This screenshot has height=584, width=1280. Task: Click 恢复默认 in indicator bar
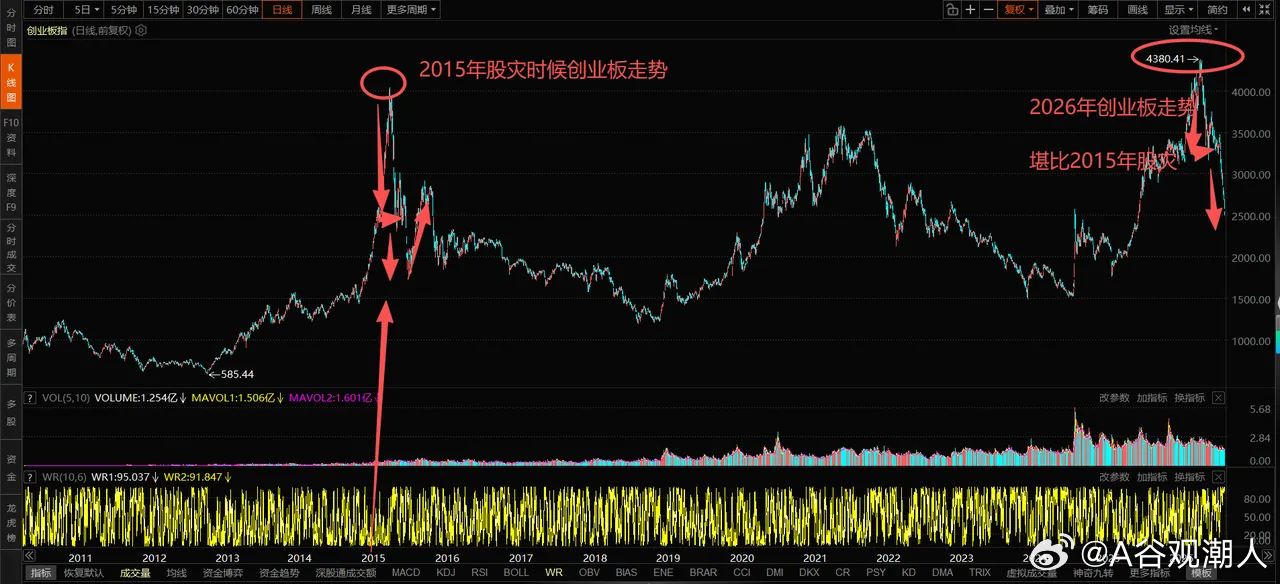coord(82,573)
